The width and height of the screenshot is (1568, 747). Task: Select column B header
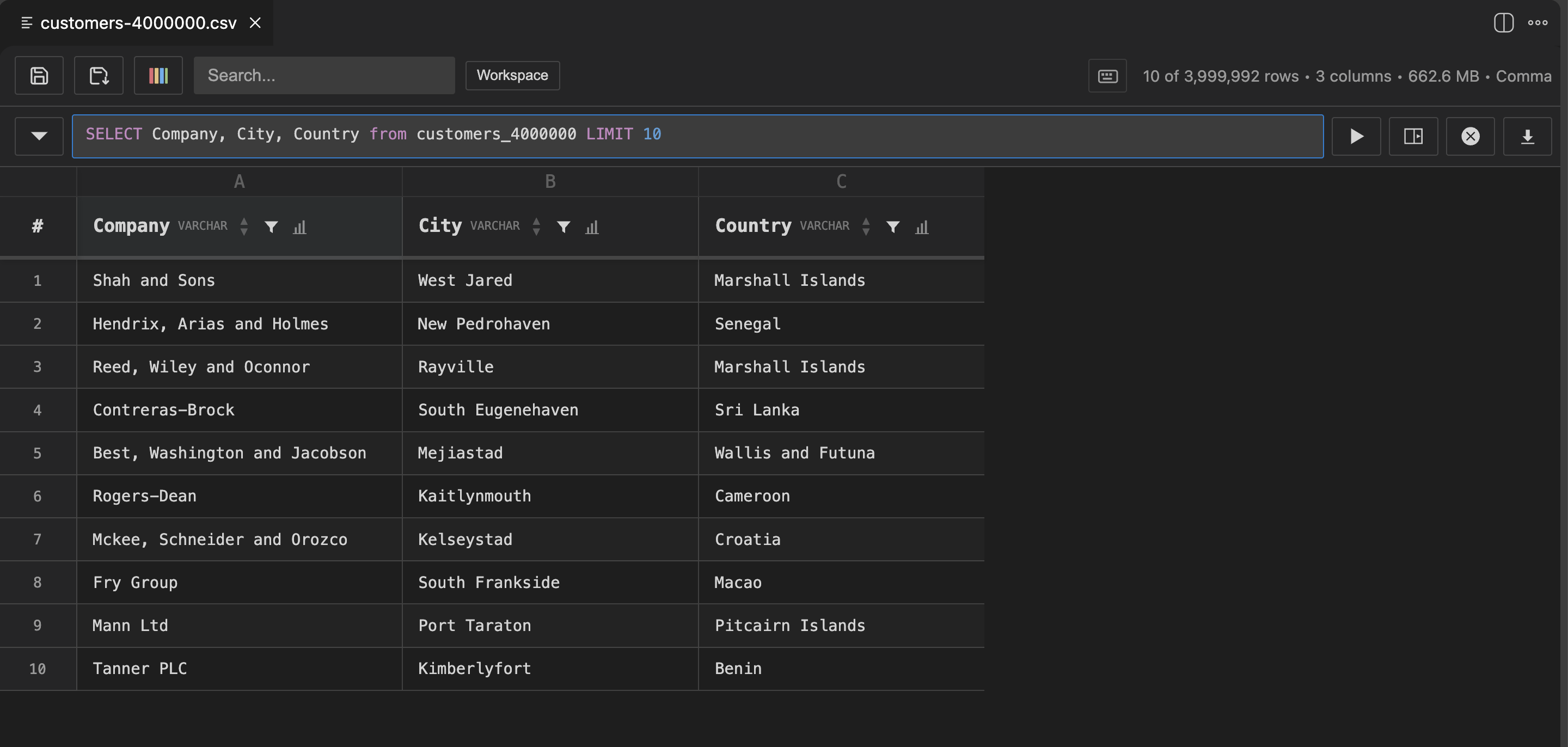pos(550,181)
